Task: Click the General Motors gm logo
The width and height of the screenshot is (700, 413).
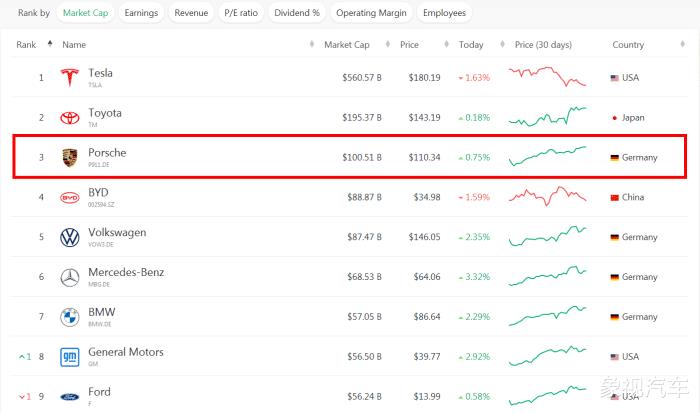Action: coord(70,357)
